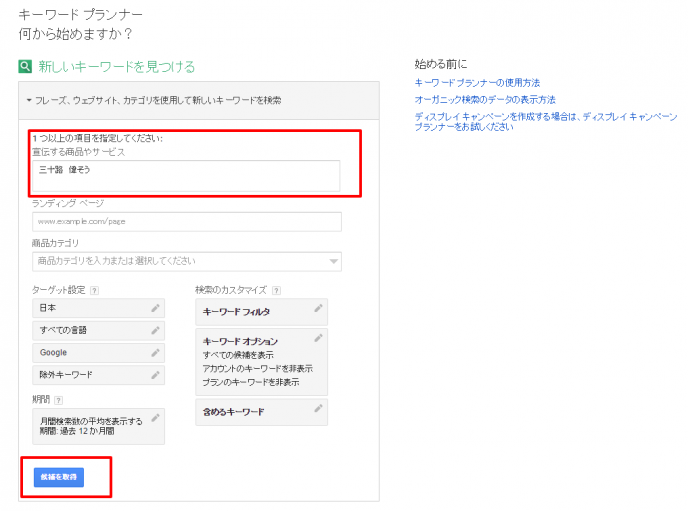Open オーガニック検索のデータの表示方法 link
The height and width of the screenshot is (511, 688).
[x=485, y=100]
